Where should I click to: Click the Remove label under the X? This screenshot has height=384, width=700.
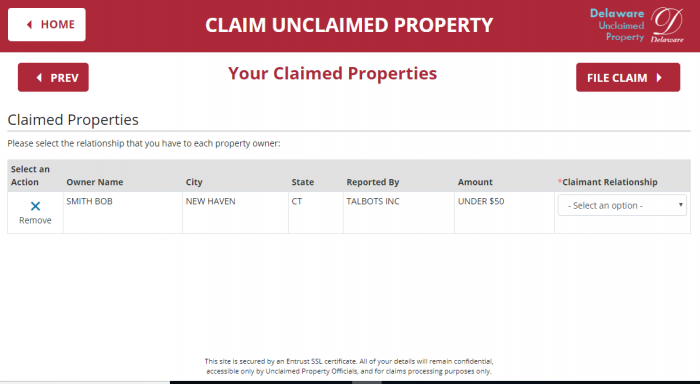35,220
